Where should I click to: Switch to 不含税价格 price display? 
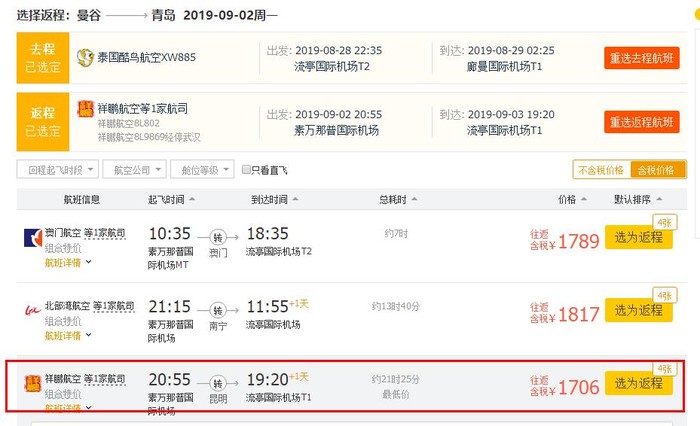(x=601, y=170)
